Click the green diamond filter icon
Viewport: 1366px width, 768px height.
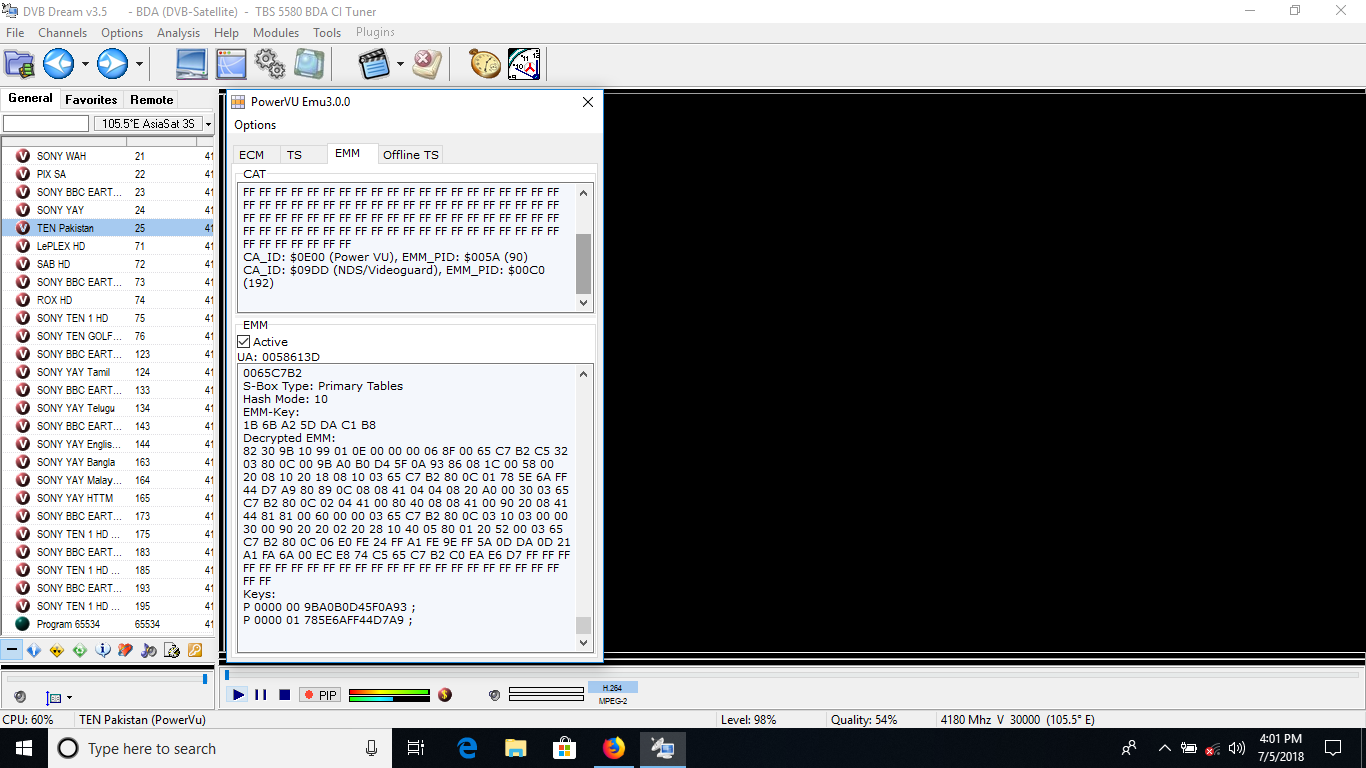click(79, 650)
